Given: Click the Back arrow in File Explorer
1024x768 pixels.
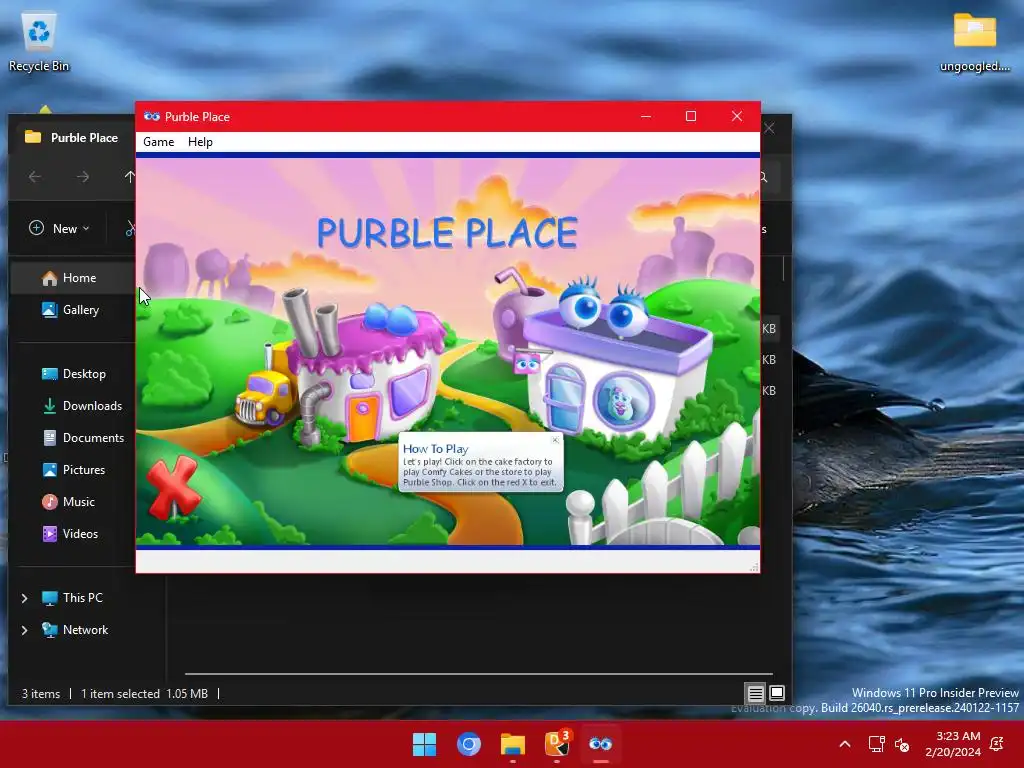Looking at the screenshot, I should point(35,176).
